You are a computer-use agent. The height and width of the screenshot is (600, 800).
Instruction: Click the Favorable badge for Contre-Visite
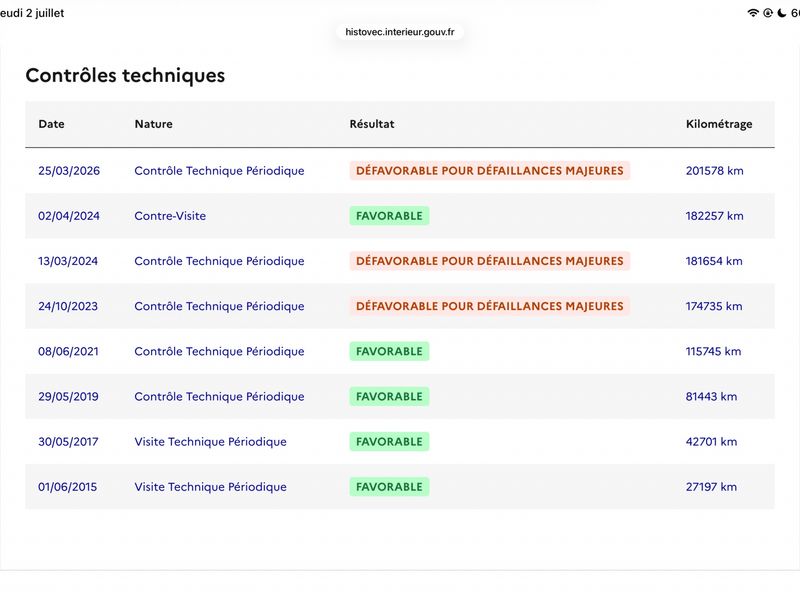click(x=389, y=216)
